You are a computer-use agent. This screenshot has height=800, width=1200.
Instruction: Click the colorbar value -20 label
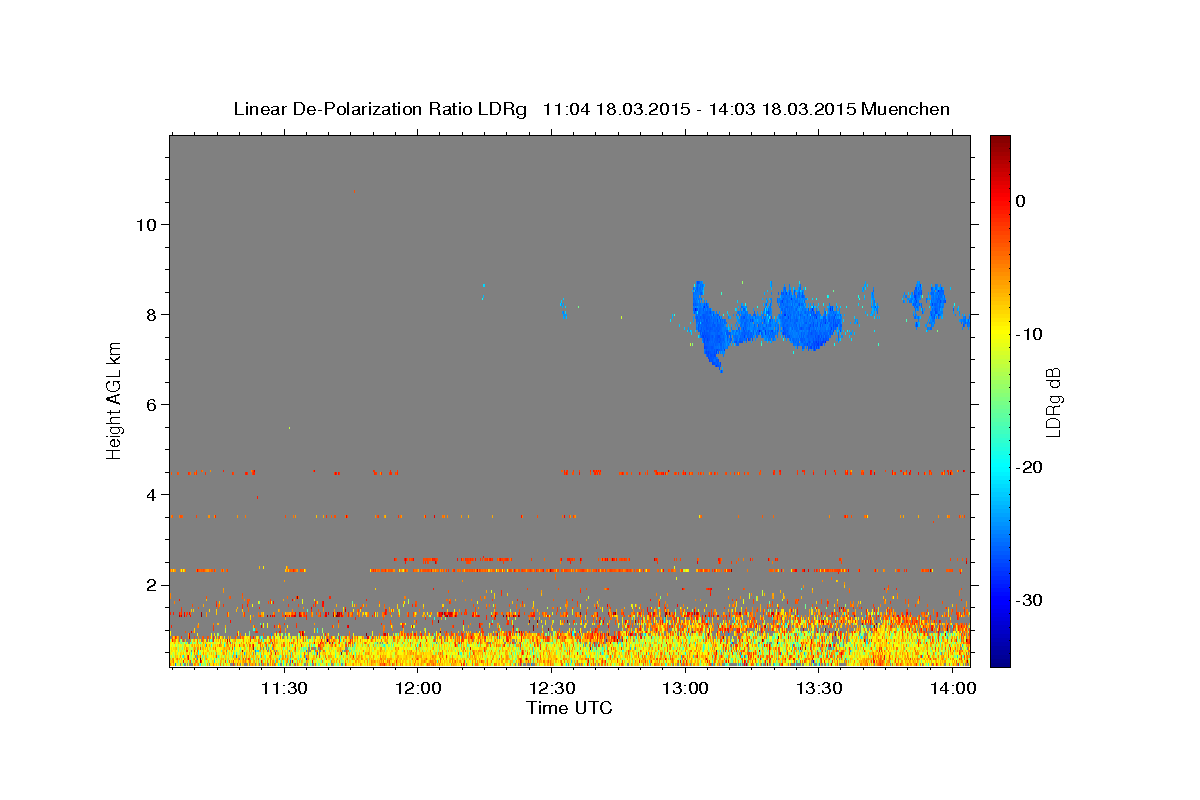click(x=1028, y=467)
